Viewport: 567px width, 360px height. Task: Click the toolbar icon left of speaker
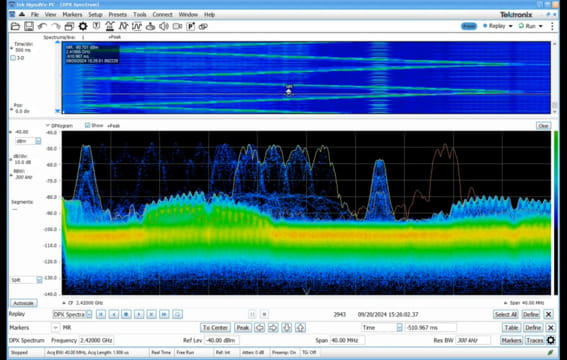150,26
